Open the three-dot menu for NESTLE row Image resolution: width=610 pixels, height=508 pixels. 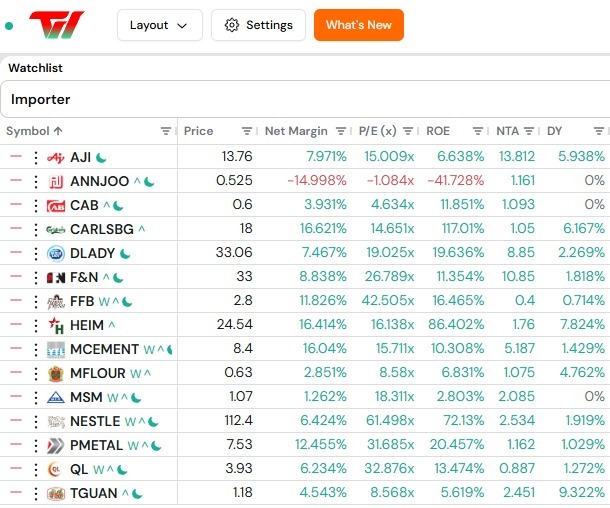36,422
